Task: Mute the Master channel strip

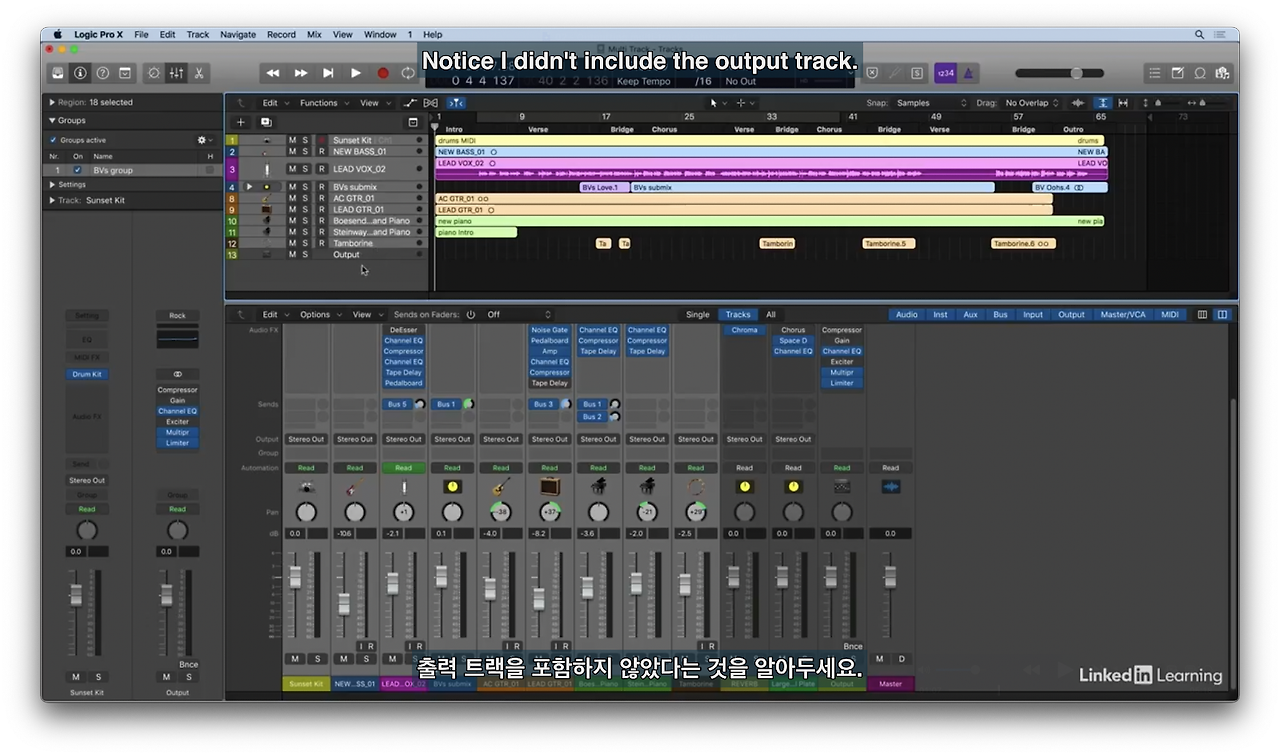Action: pos(880,659)
